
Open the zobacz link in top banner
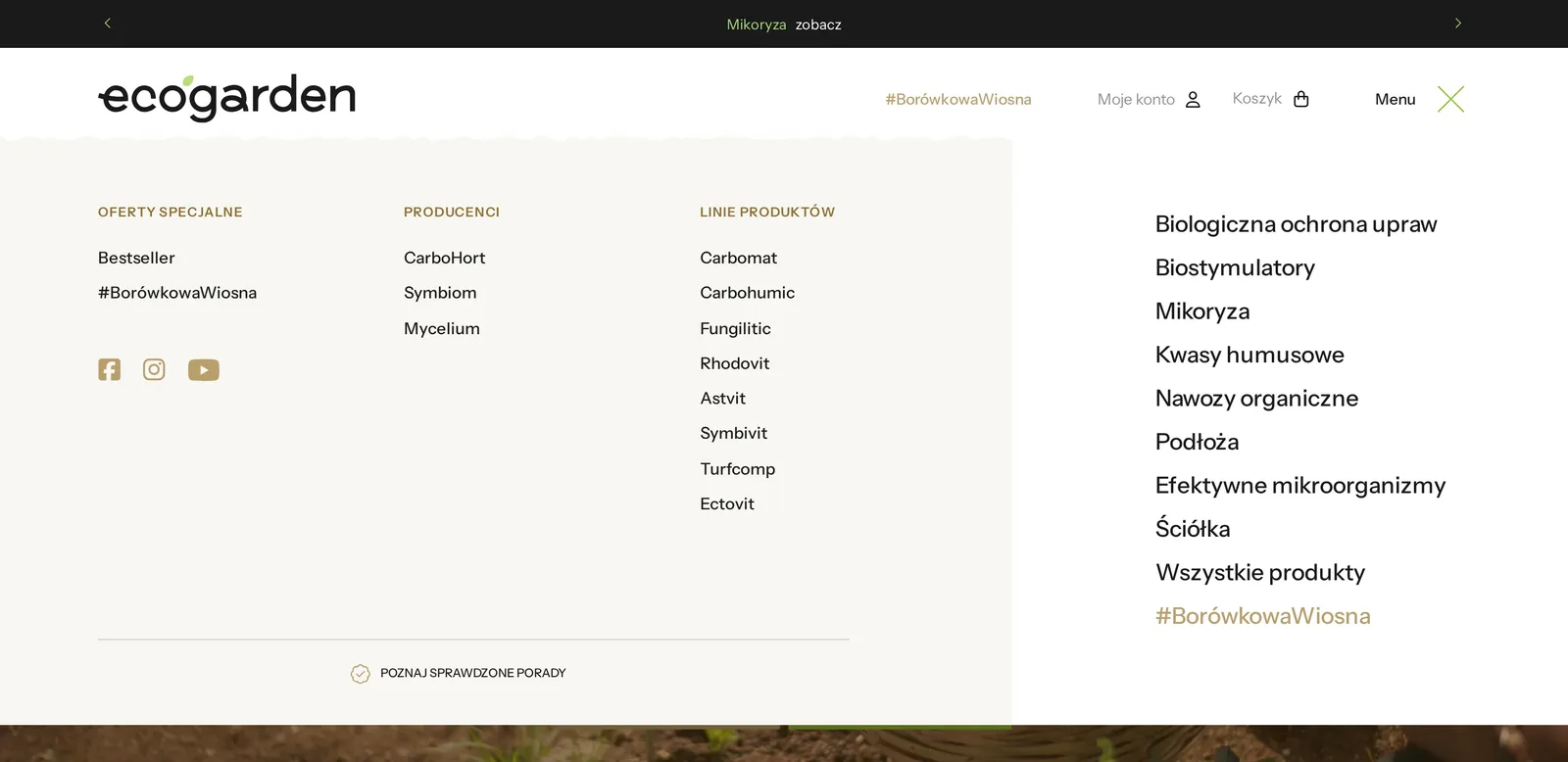(818, 24)
